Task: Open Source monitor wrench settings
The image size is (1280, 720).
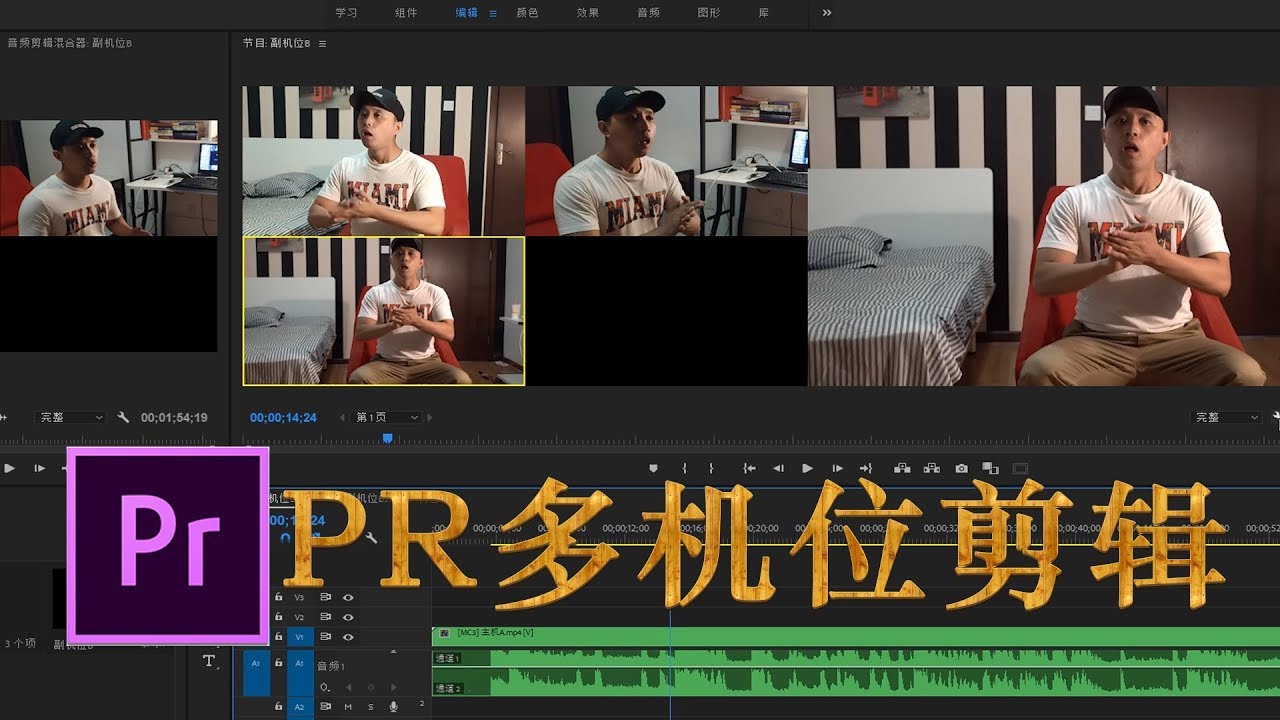Action: [x=123, y=417]
